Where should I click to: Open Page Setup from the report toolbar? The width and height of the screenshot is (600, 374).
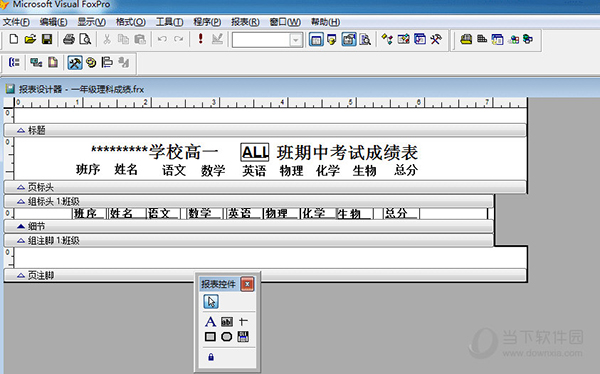[53, 62]
